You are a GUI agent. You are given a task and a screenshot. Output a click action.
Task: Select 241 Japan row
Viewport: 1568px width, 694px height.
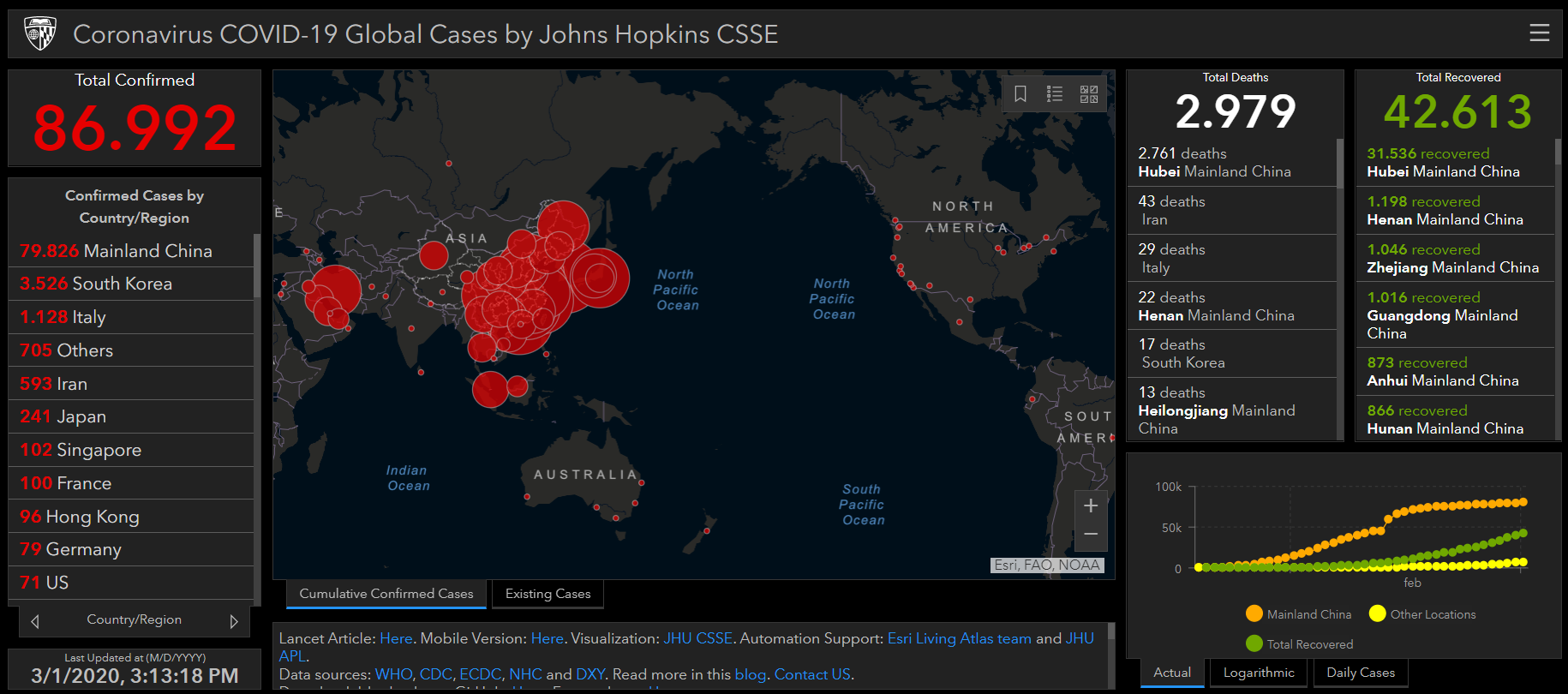(131, 416)
